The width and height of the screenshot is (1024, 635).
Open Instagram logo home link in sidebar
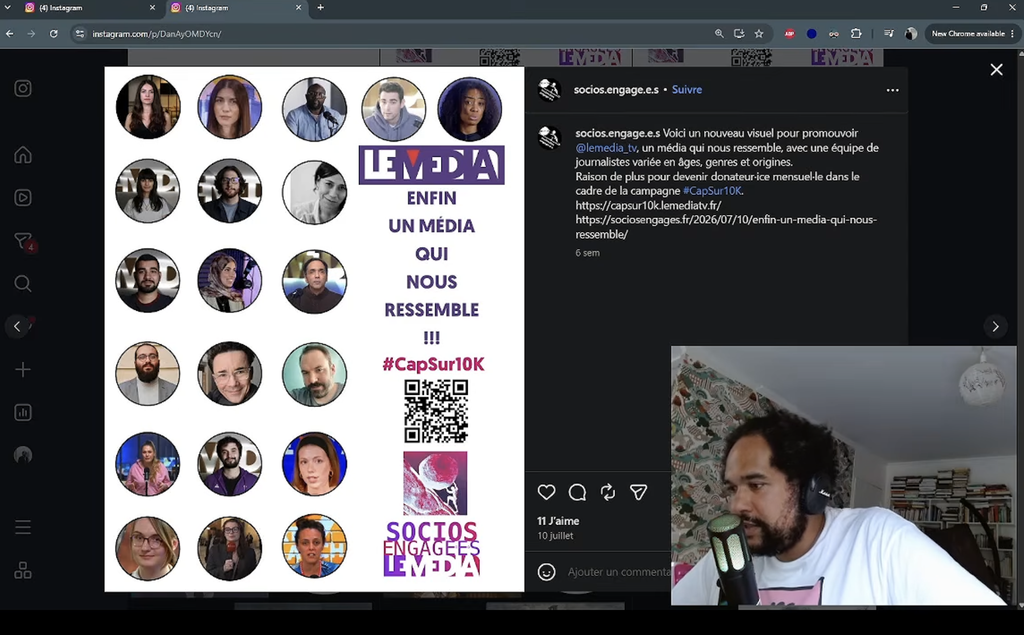pyautogui.click(x=23, y=88)
